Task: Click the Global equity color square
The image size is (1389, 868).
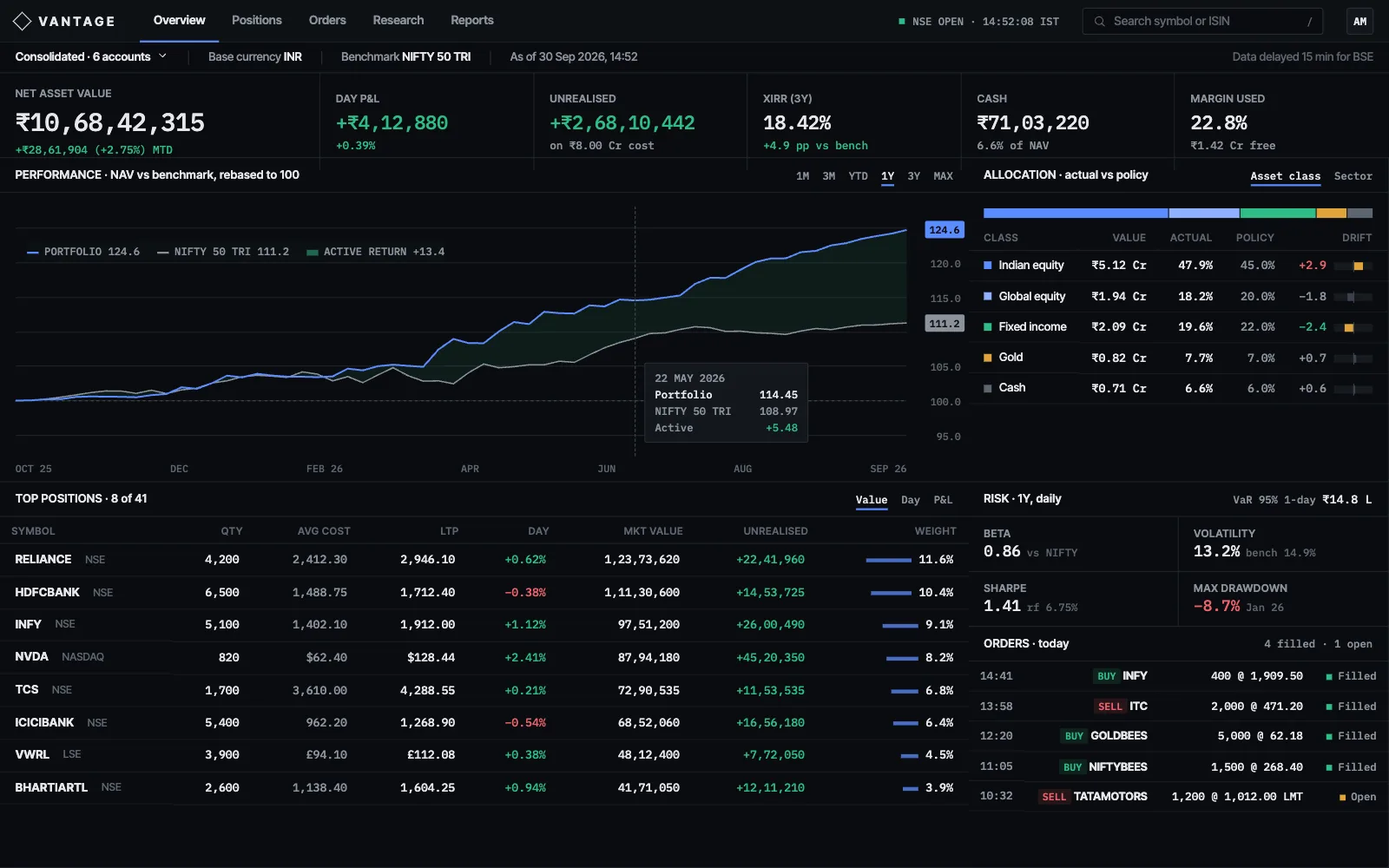Action: point(987,296)
